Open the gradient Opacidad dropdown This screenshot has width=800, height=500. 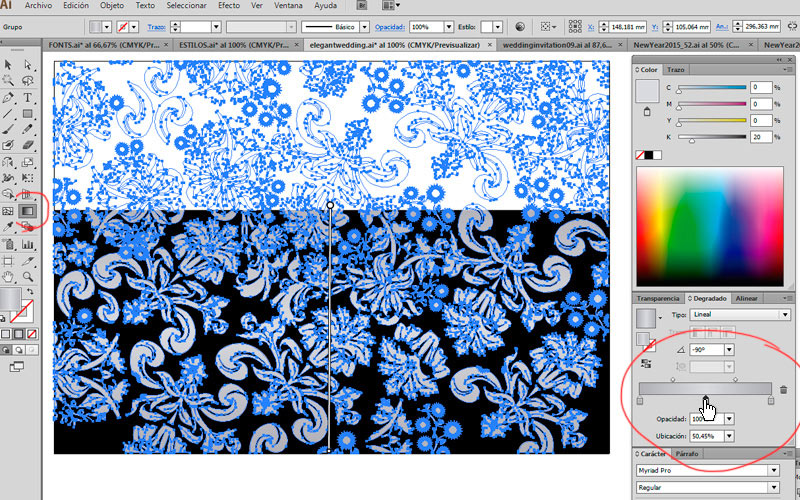click(729, 419)
